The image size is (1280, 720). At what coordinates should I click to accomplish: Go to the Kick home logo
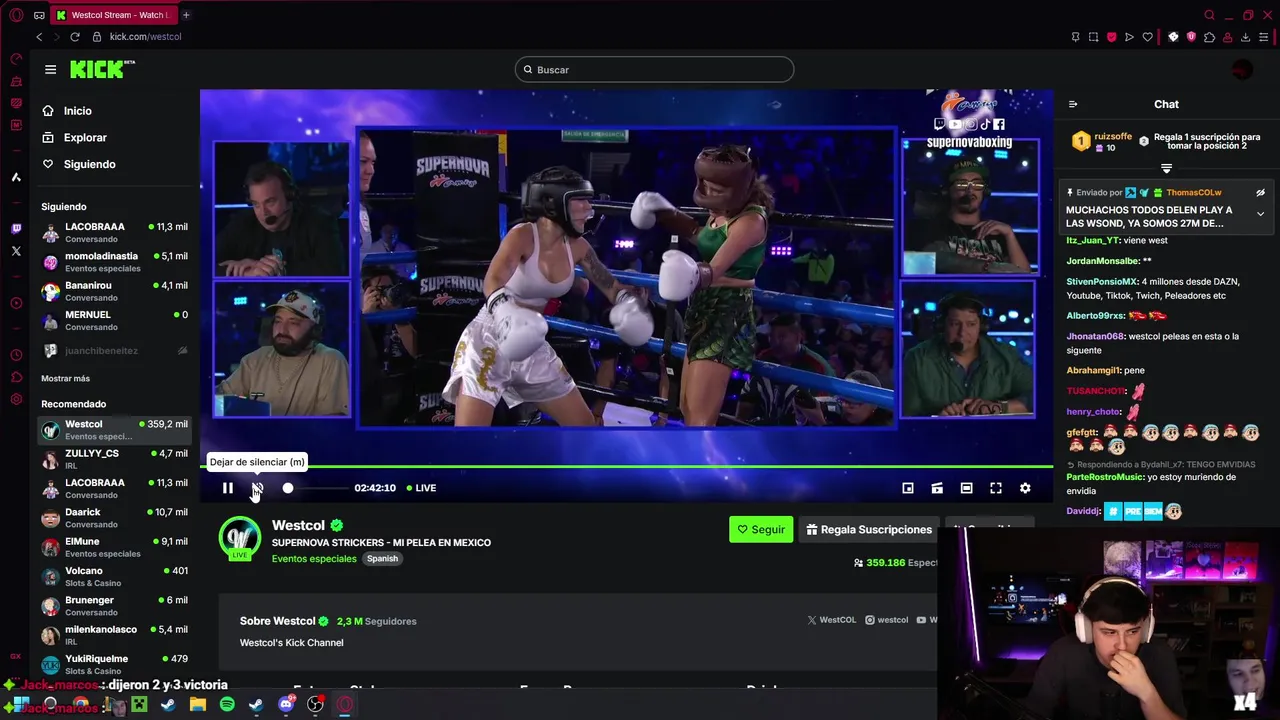pyautogui.click(x=102, y=69)
